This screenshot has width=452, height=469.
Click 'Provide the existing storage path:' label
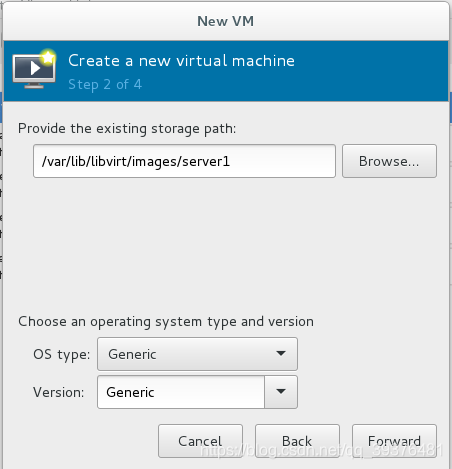coord(127,129)
